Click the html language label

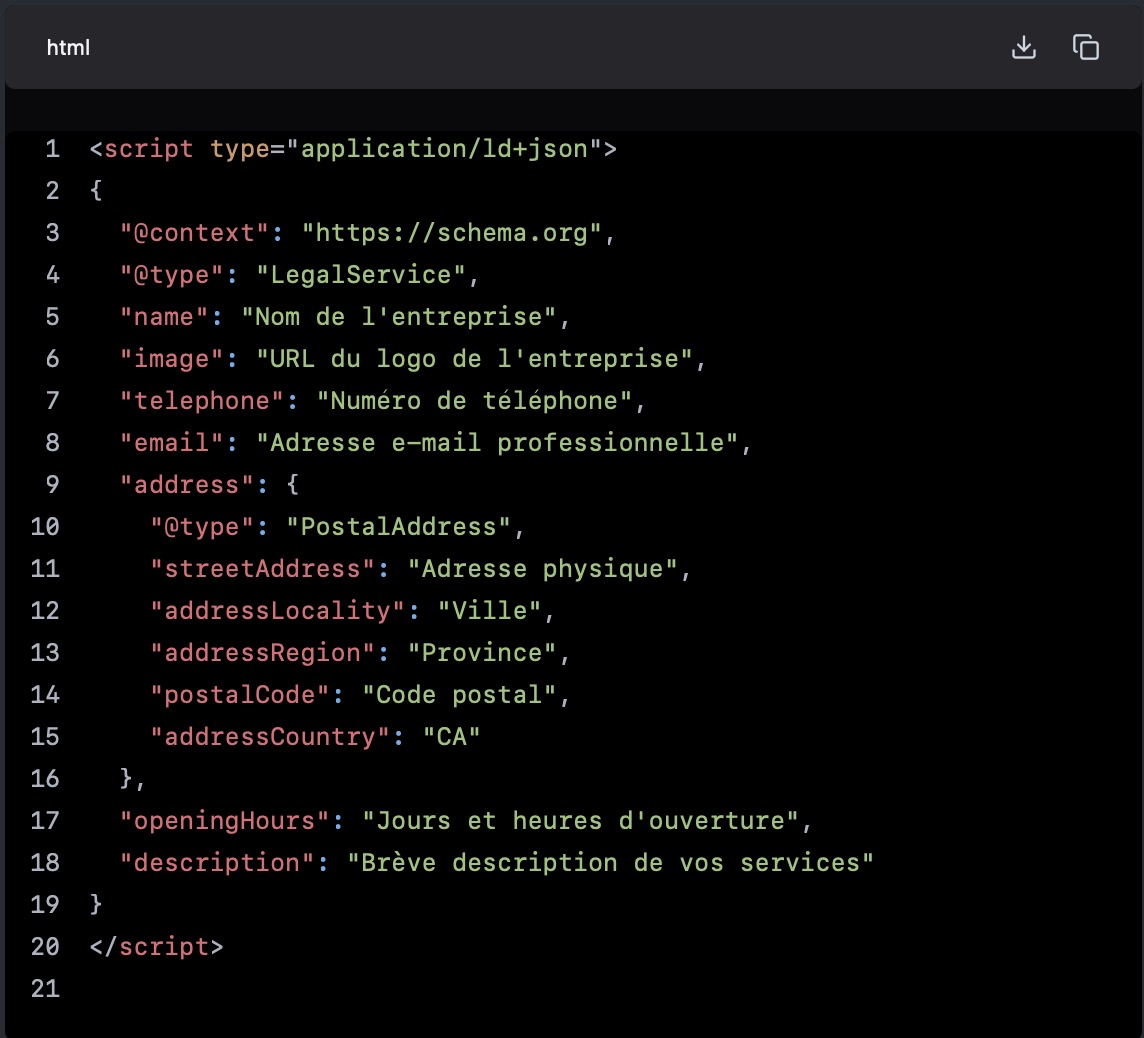tap(68, 48)
